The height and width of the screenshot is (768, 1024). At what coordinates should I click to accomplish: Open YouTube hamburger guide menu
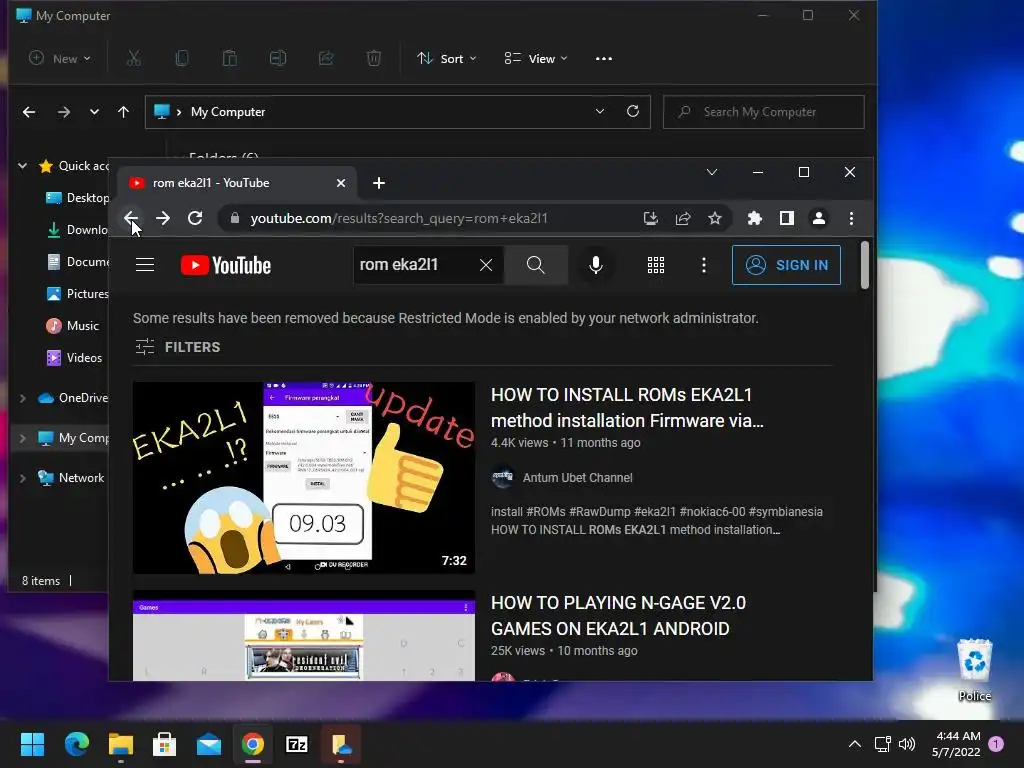click(145, 264)
